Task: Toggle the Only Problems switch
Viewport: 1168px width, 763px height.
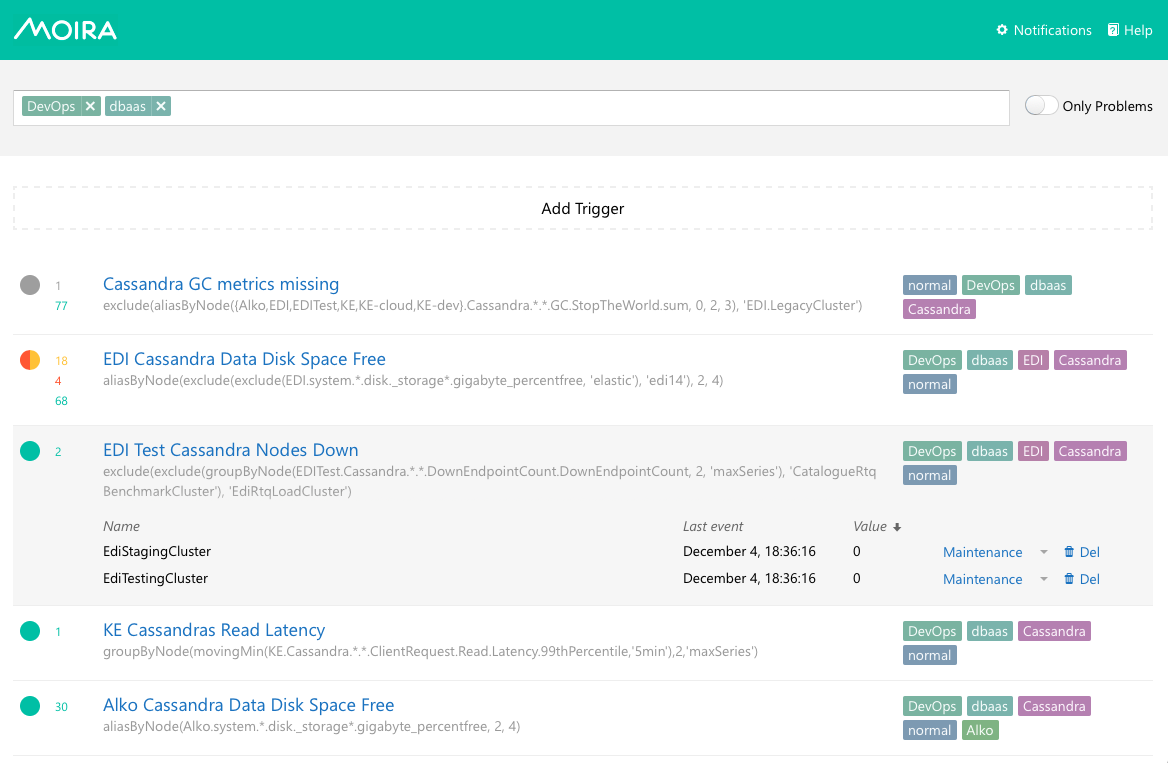Action: point(1041,106)
